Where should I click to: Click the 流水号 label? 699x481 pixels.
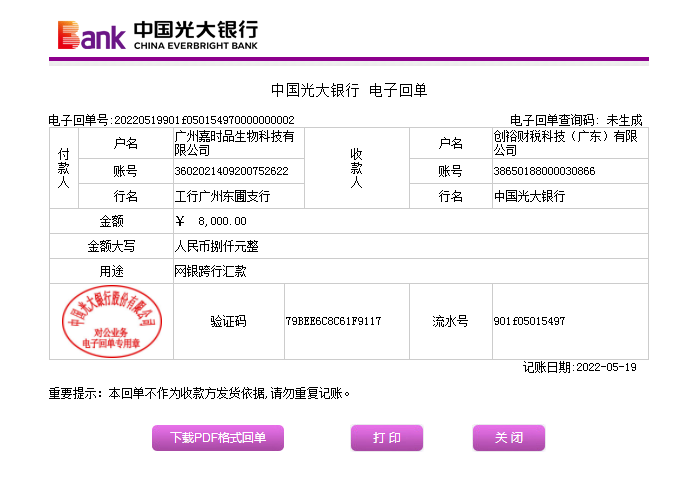pos(450,321)
